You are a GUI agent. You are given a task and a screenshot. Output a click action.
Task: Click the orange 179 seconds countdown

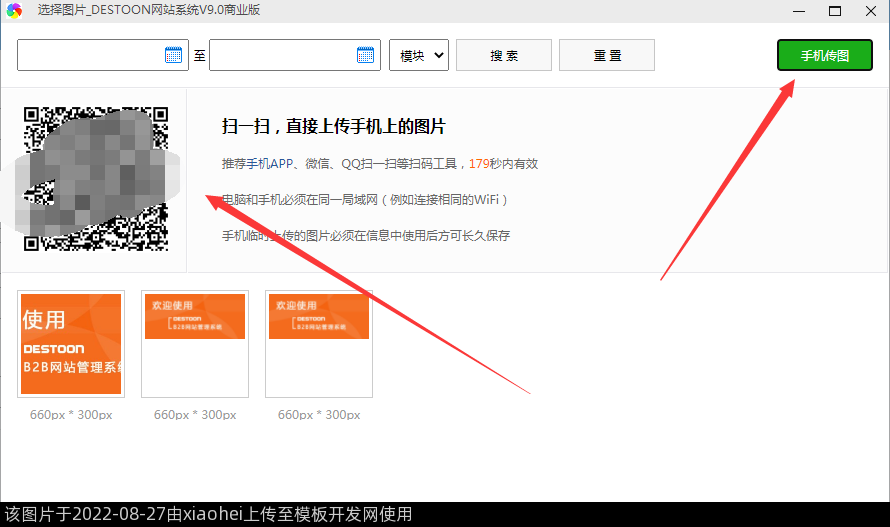point(478,164)
